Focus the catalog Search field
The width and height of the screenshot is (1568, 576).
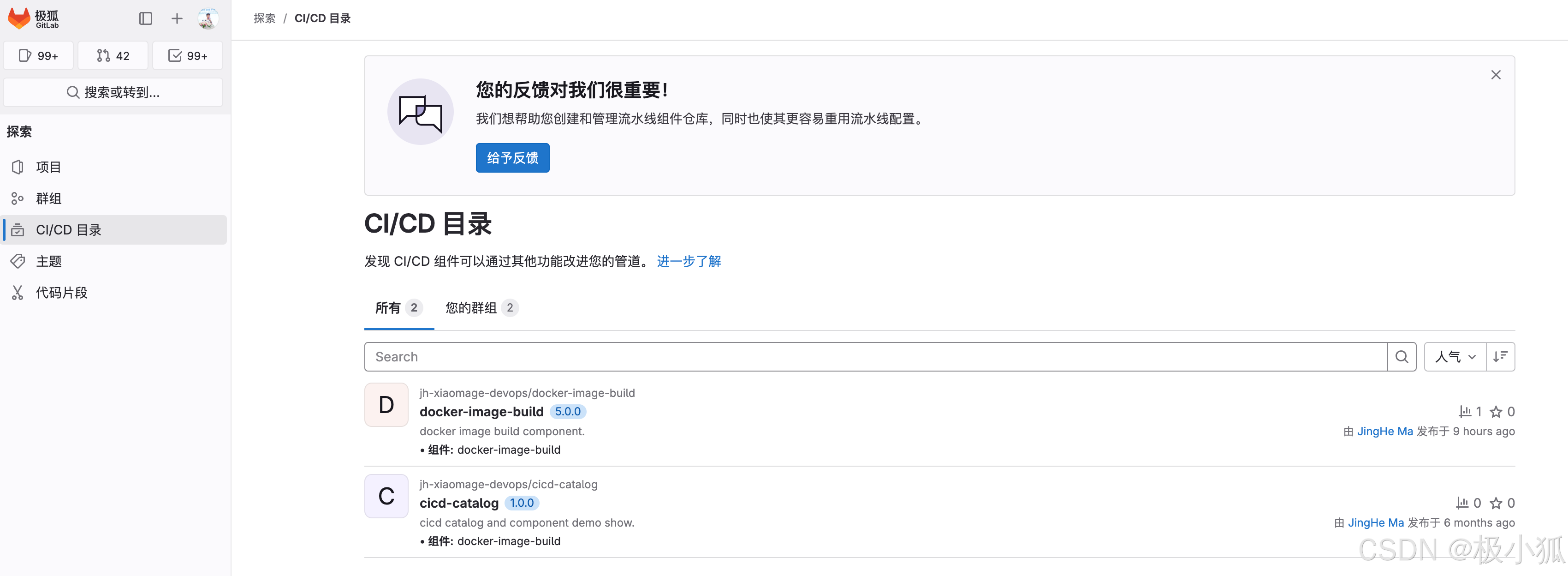click(x=876, y=357)
